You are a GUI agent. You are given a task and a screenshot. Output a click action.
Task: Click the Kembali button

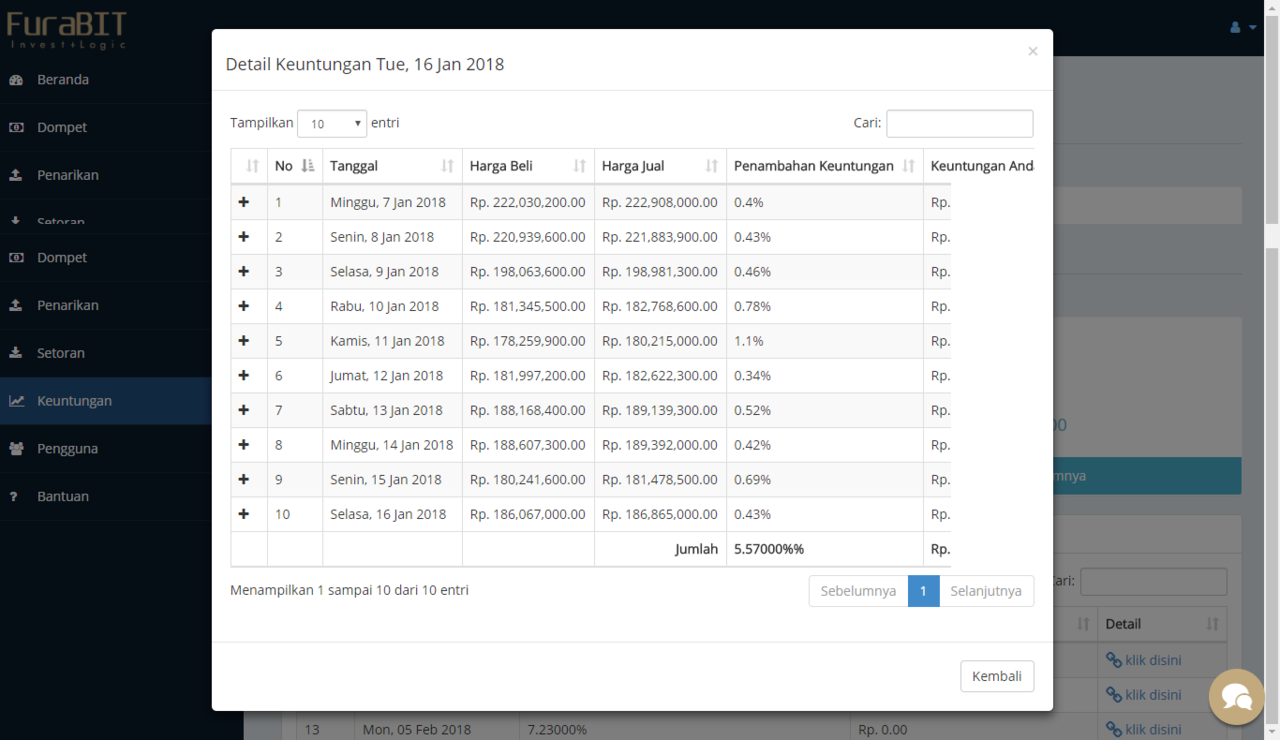coord(997,676)
